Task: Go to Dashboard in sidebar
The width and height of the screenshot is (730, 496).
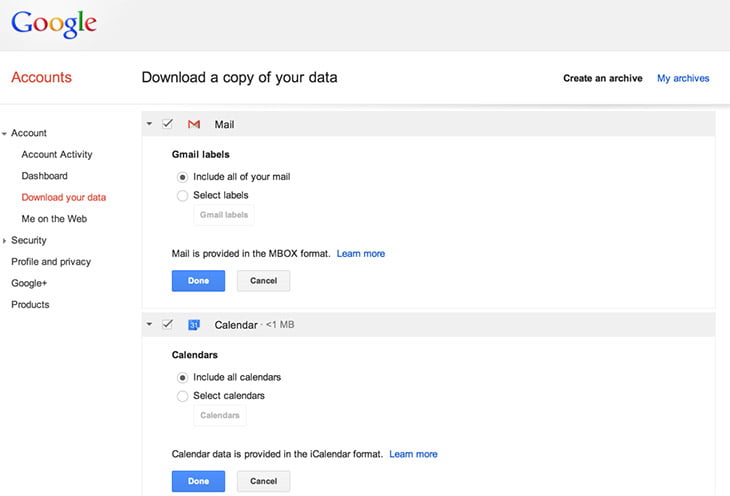Action: [x=44, y=176]
